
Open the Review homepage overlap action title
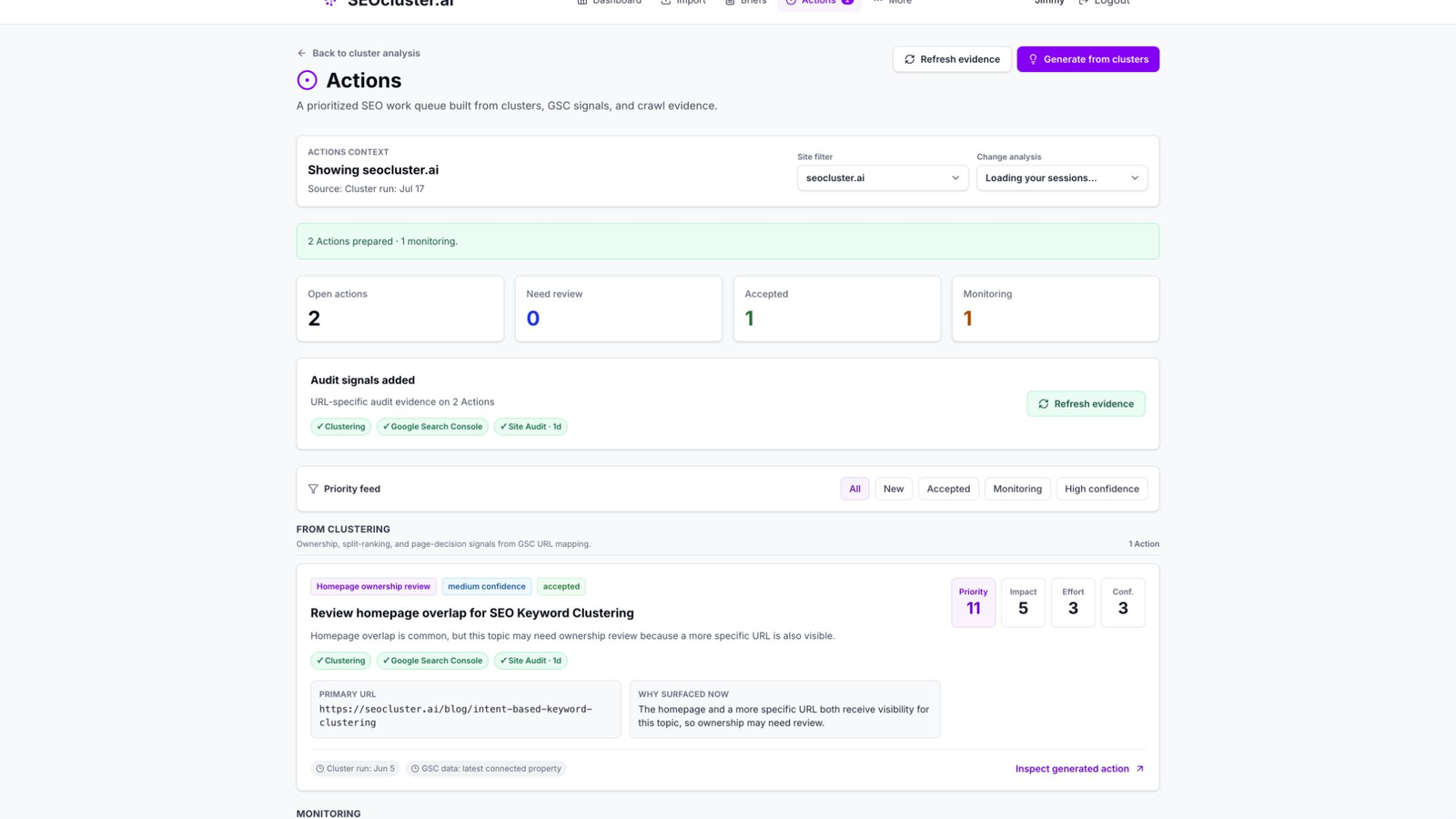tap(472, 613)
